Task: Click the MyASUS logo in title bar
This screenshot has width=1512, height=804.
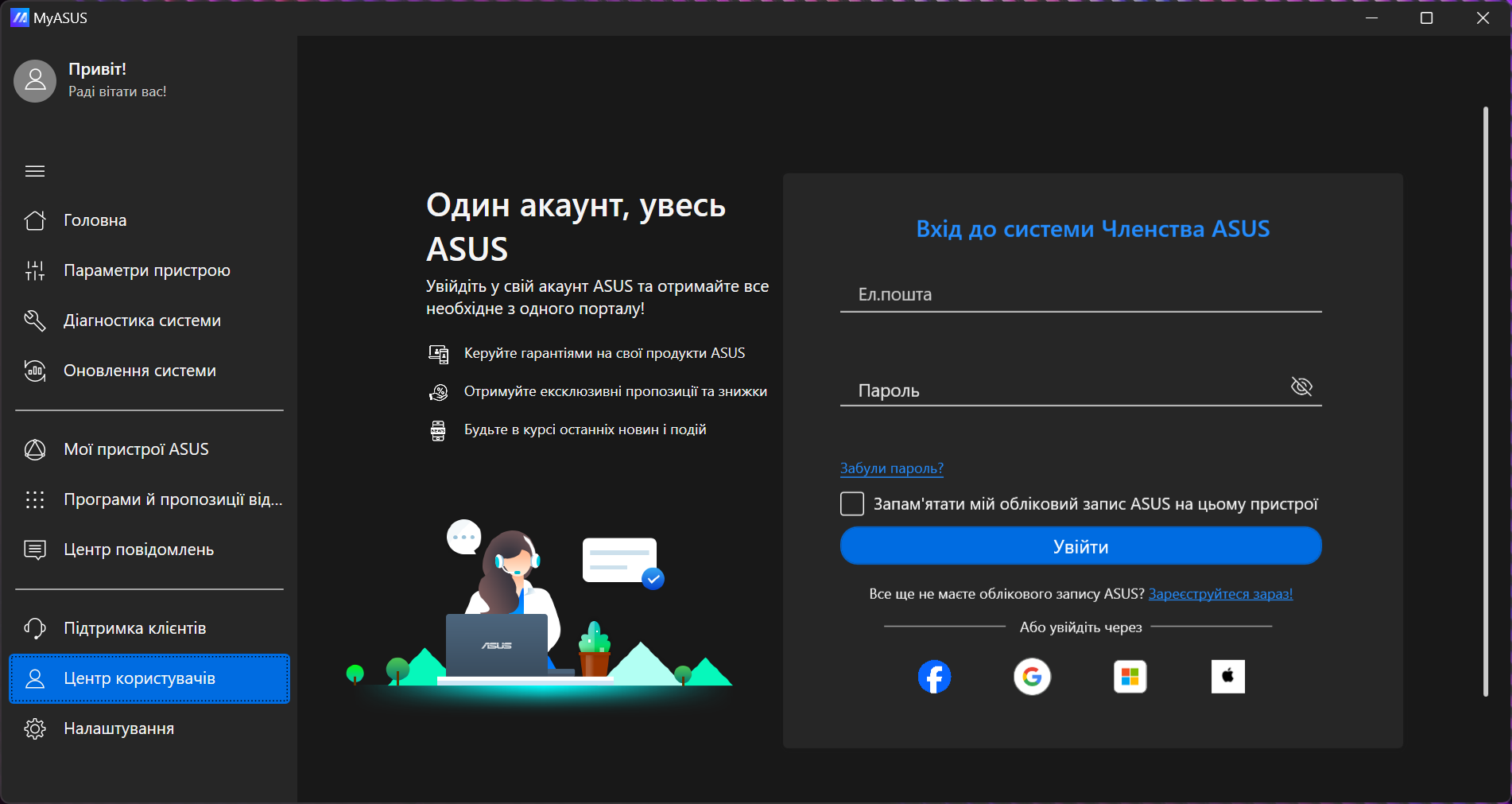Action: pyautogui.click(x=19, y=17)
